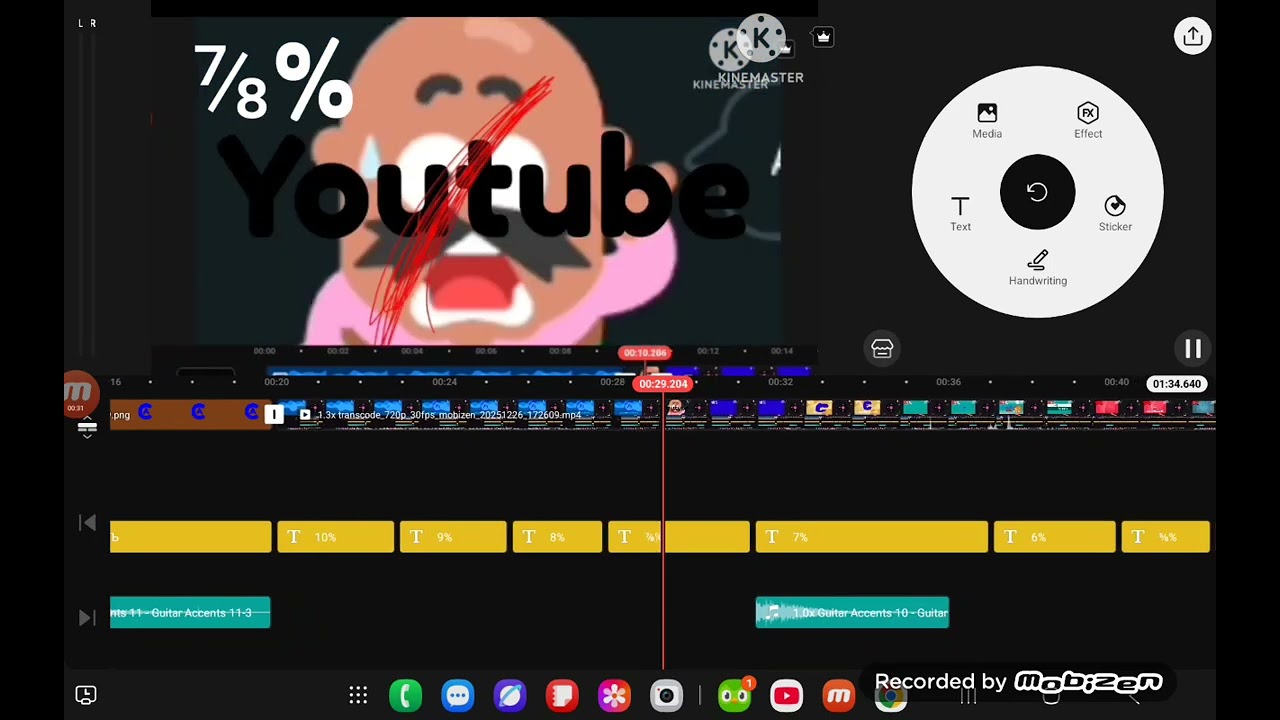This screenshot has height=720, width=1280.
Task: Click the 00:10.286 marker in the preview
Action: pyautogui.click(x=645, y=352)
